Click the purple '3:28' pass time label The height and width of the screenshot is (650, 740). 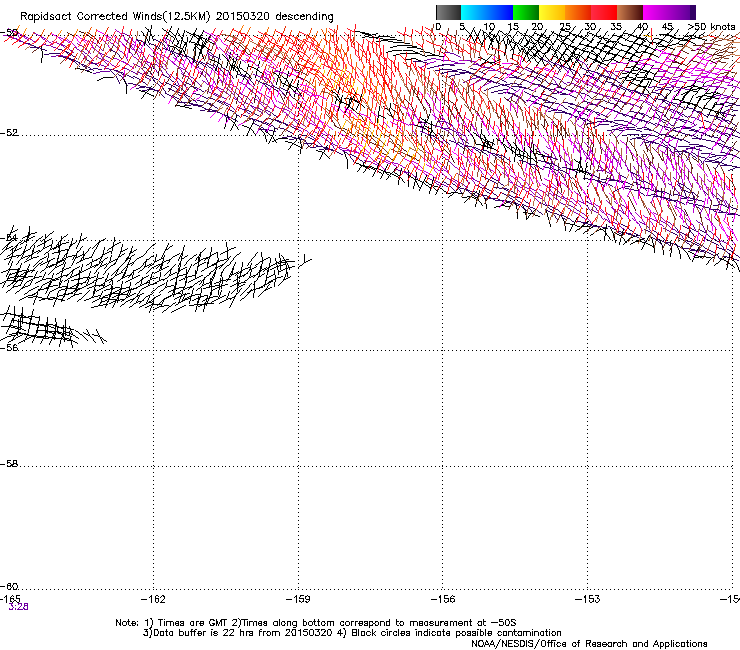coord(18,607)
